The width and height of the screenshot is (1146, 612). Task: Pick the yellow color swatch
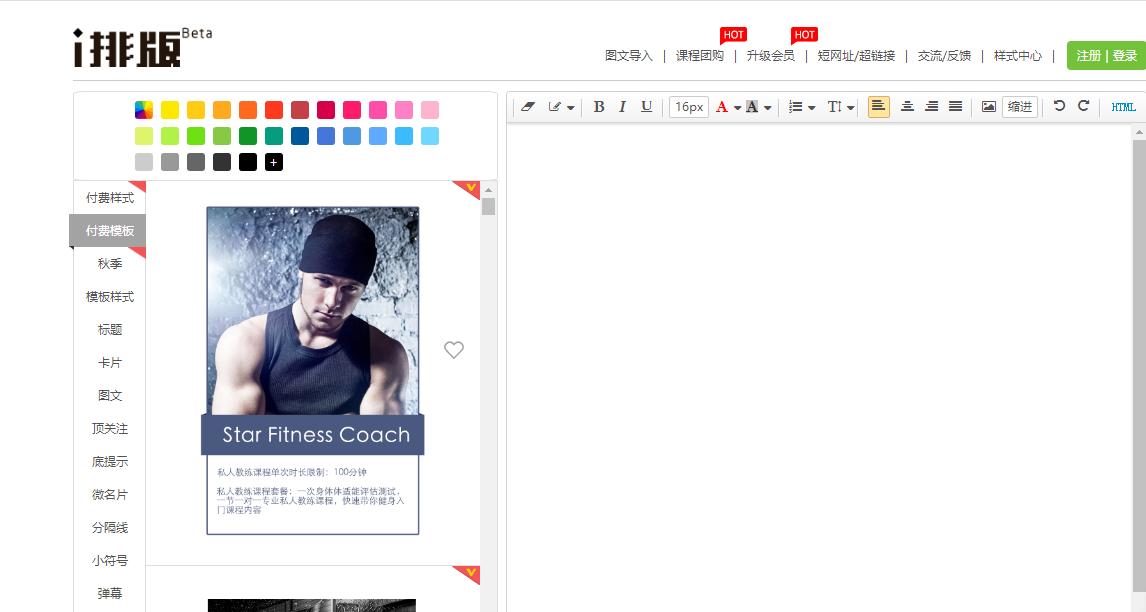point(170,110)
